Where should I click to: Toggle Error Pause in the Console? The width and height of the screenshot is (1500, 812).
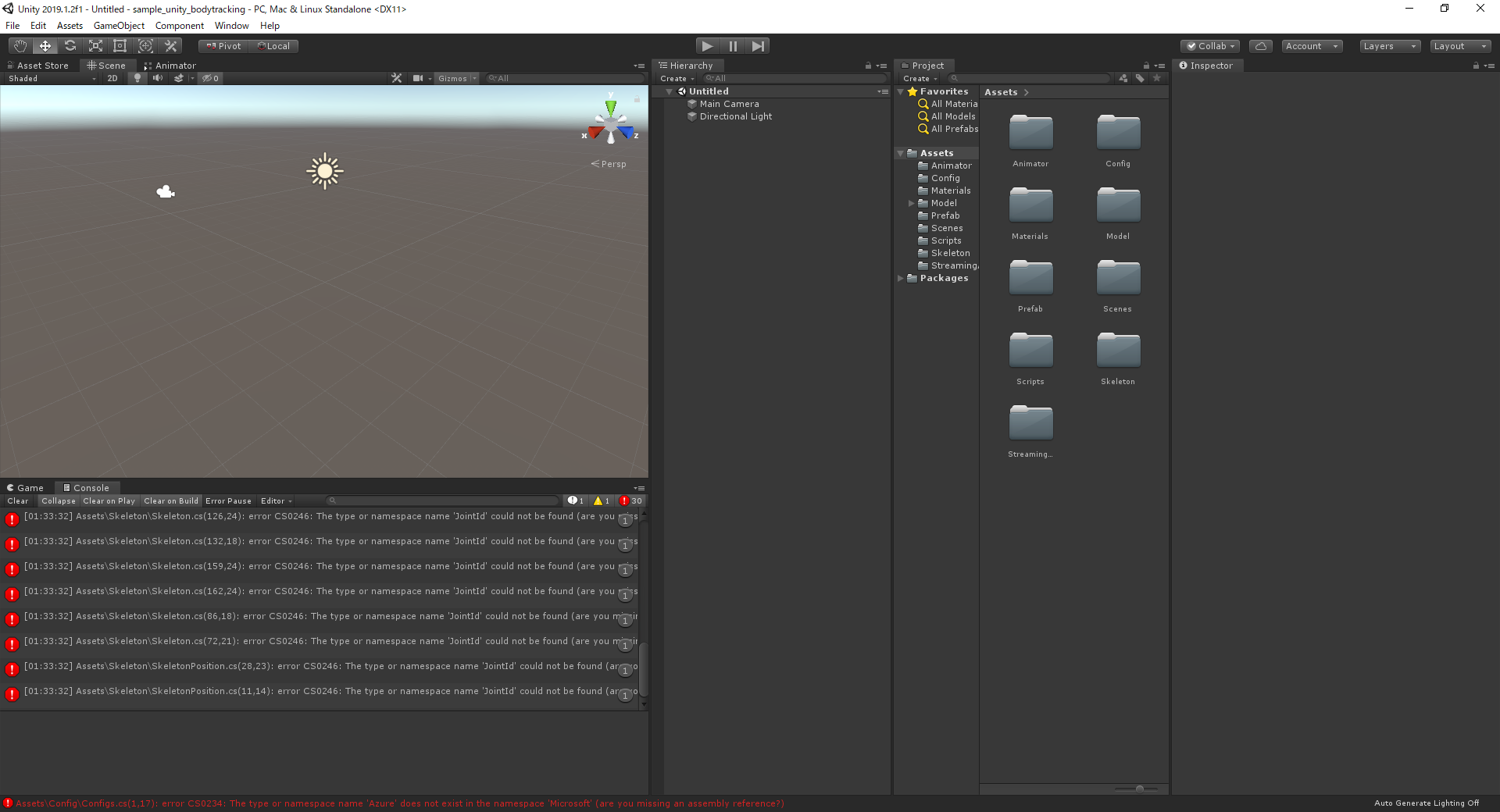pos(229,501)
